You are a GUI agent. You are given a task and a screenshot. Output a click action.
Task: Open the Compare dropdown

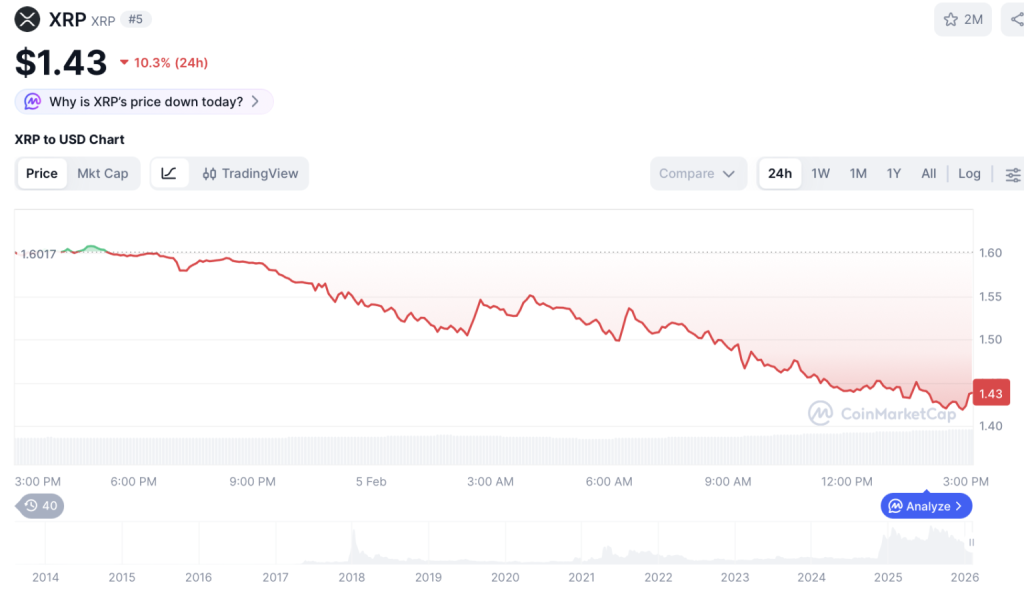(697, 173)
